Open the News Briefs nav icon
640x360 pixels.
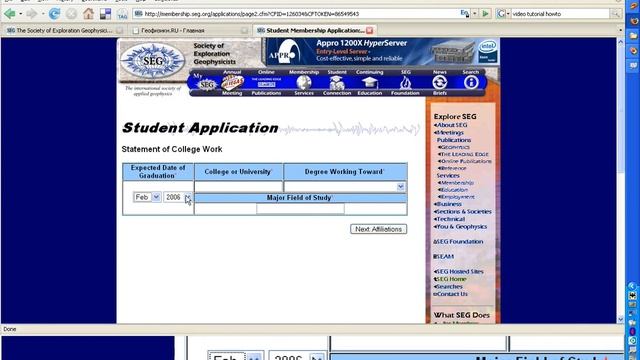[440, 82]
